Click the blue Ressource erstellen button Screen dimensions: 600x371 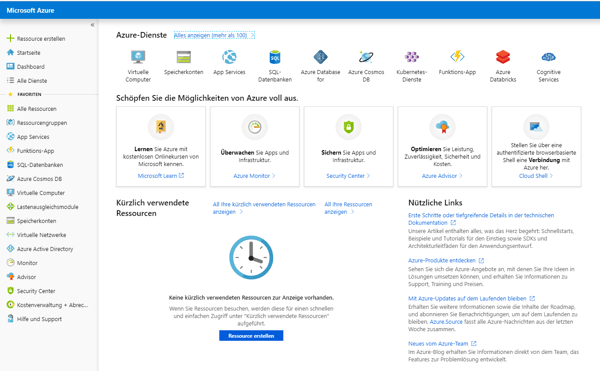coord(251,335)
